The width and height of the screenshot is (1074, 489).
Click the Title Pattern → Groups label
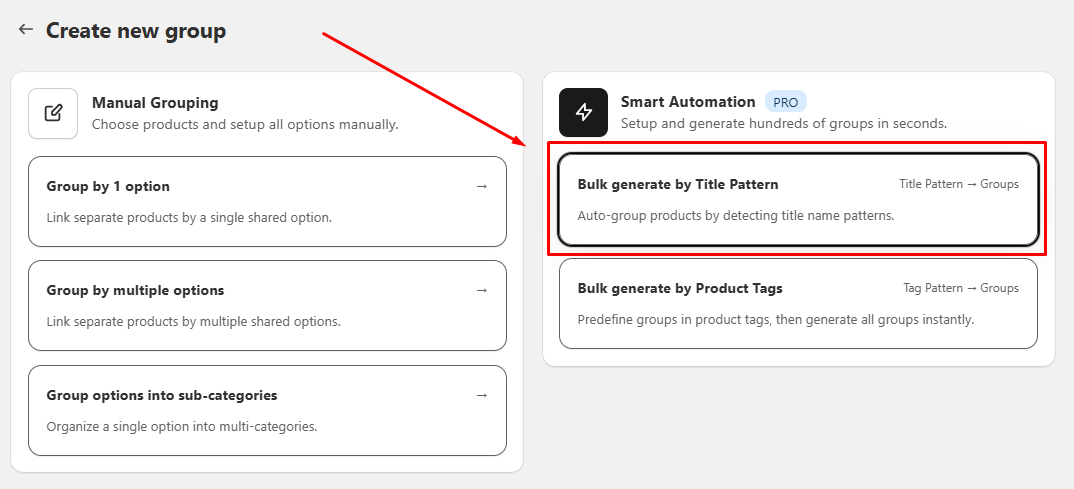[x=959, y=184]
